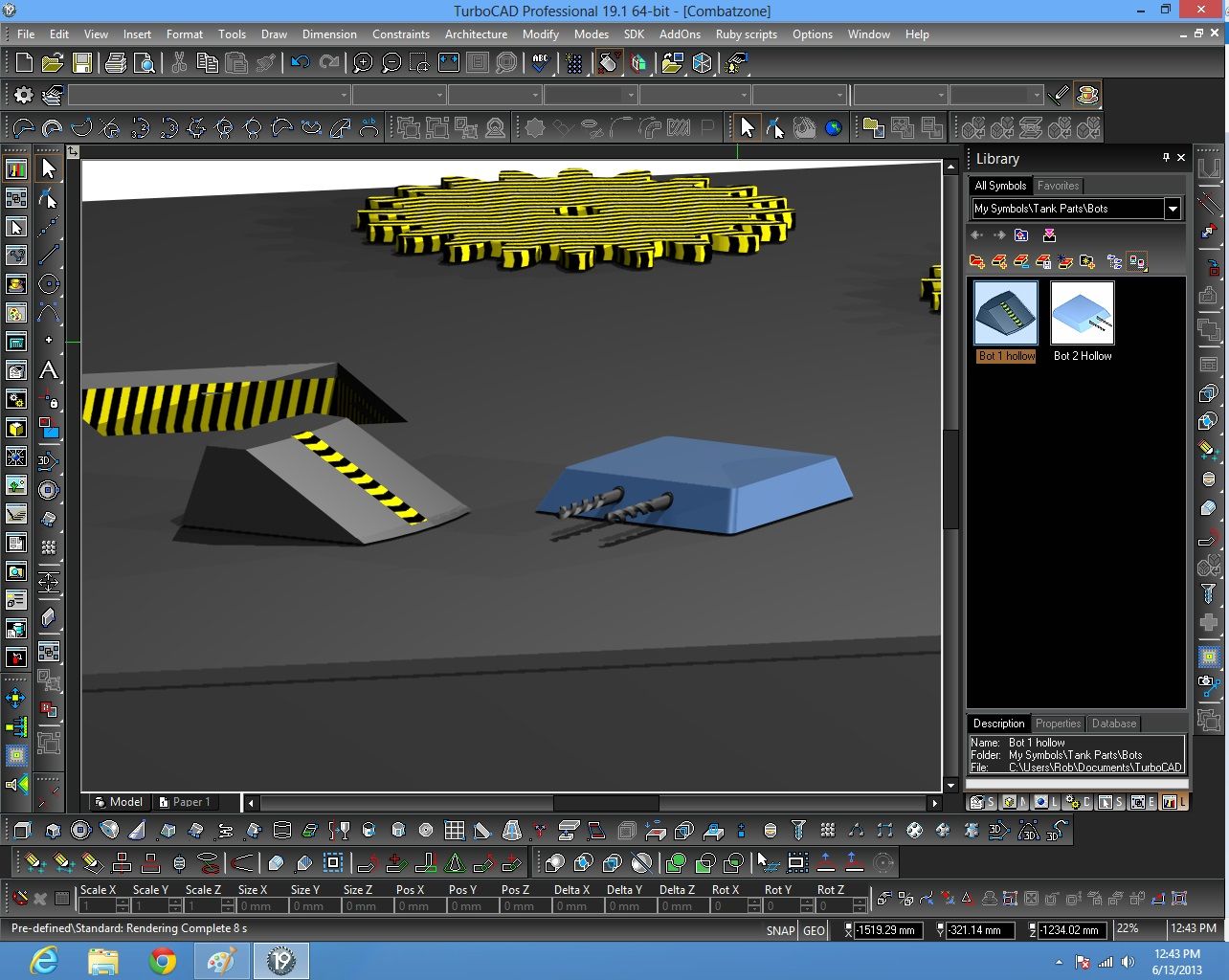The height and width of the screenshot is (980, 1229).
Task: Open the symbol library path dropdown
Action: click(1172, 209)
